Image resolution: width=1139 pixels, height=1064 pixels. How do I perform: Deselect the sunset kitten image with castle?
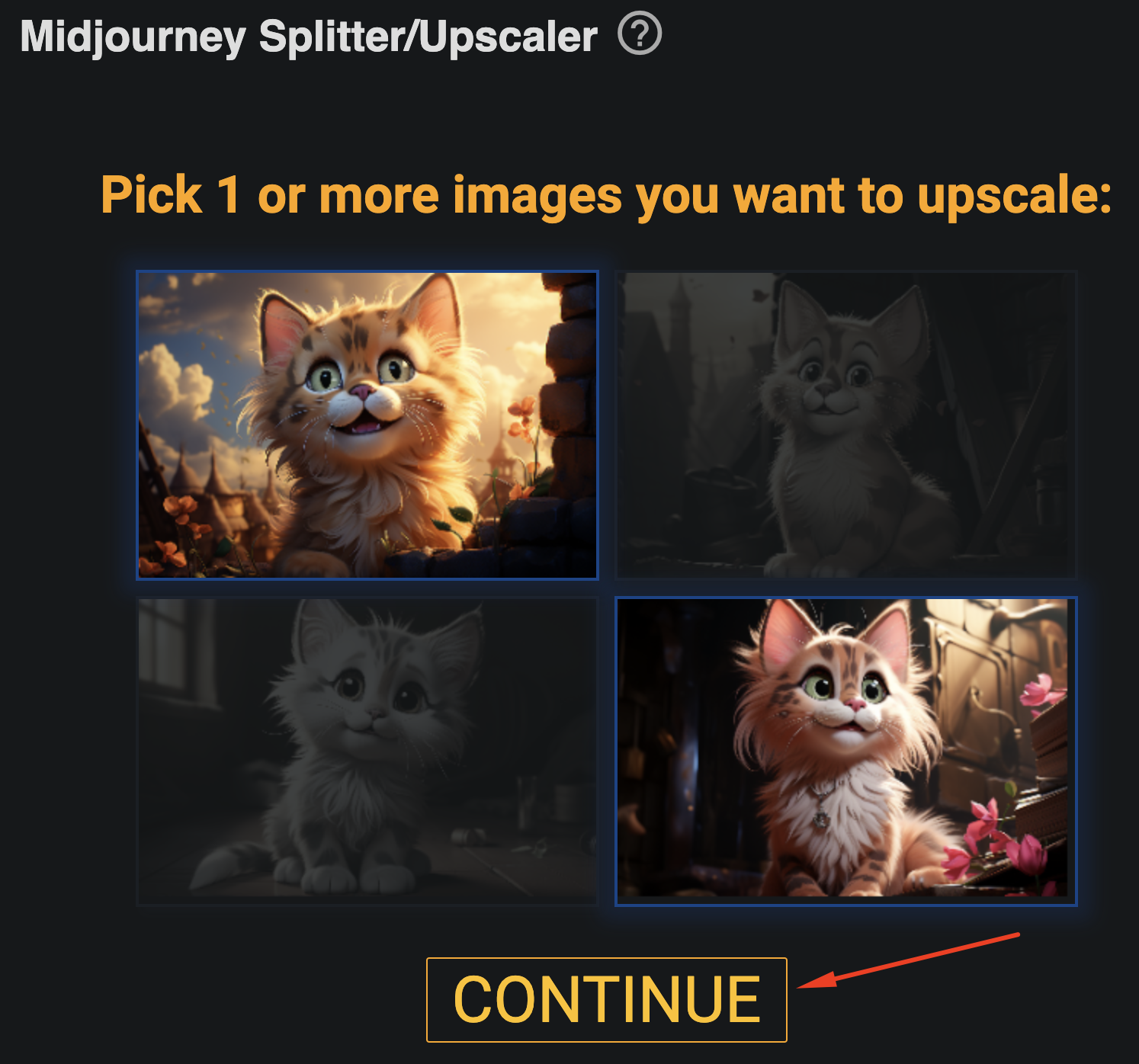pyautogui.click(x=367, y=425)
